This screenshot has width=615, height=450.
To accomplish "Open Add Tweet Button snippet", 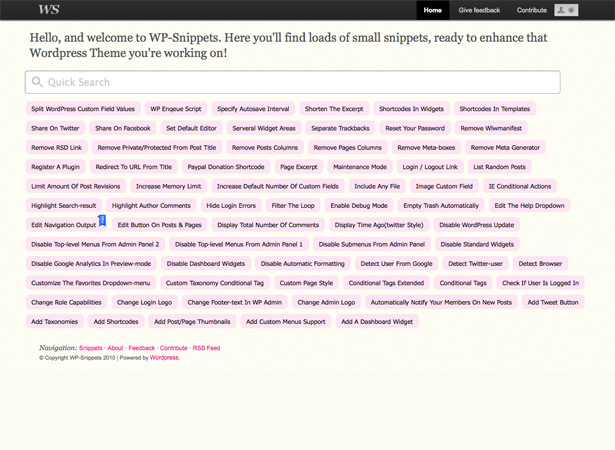I will click(553, 302).
